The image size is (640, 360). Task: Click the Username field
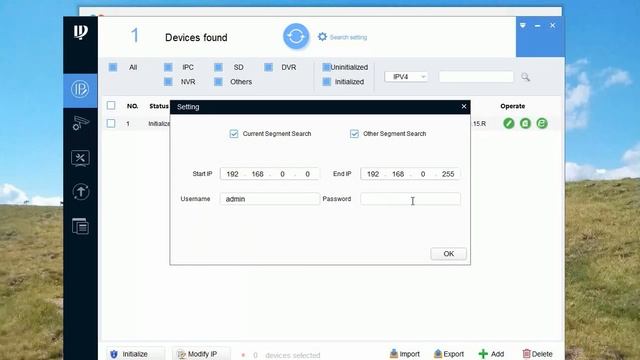pyautogui.click(x=269, y=199)
